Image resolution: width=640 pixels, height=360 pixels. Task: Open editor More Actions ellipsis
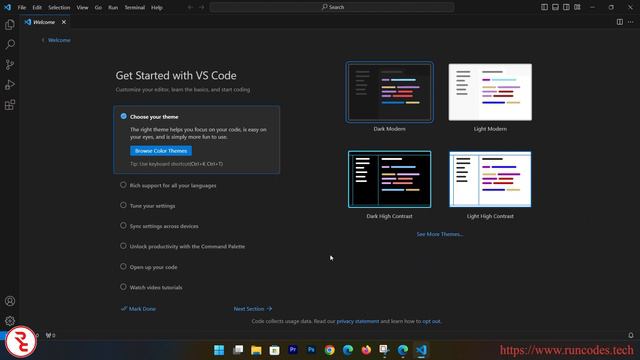point(631,22)
